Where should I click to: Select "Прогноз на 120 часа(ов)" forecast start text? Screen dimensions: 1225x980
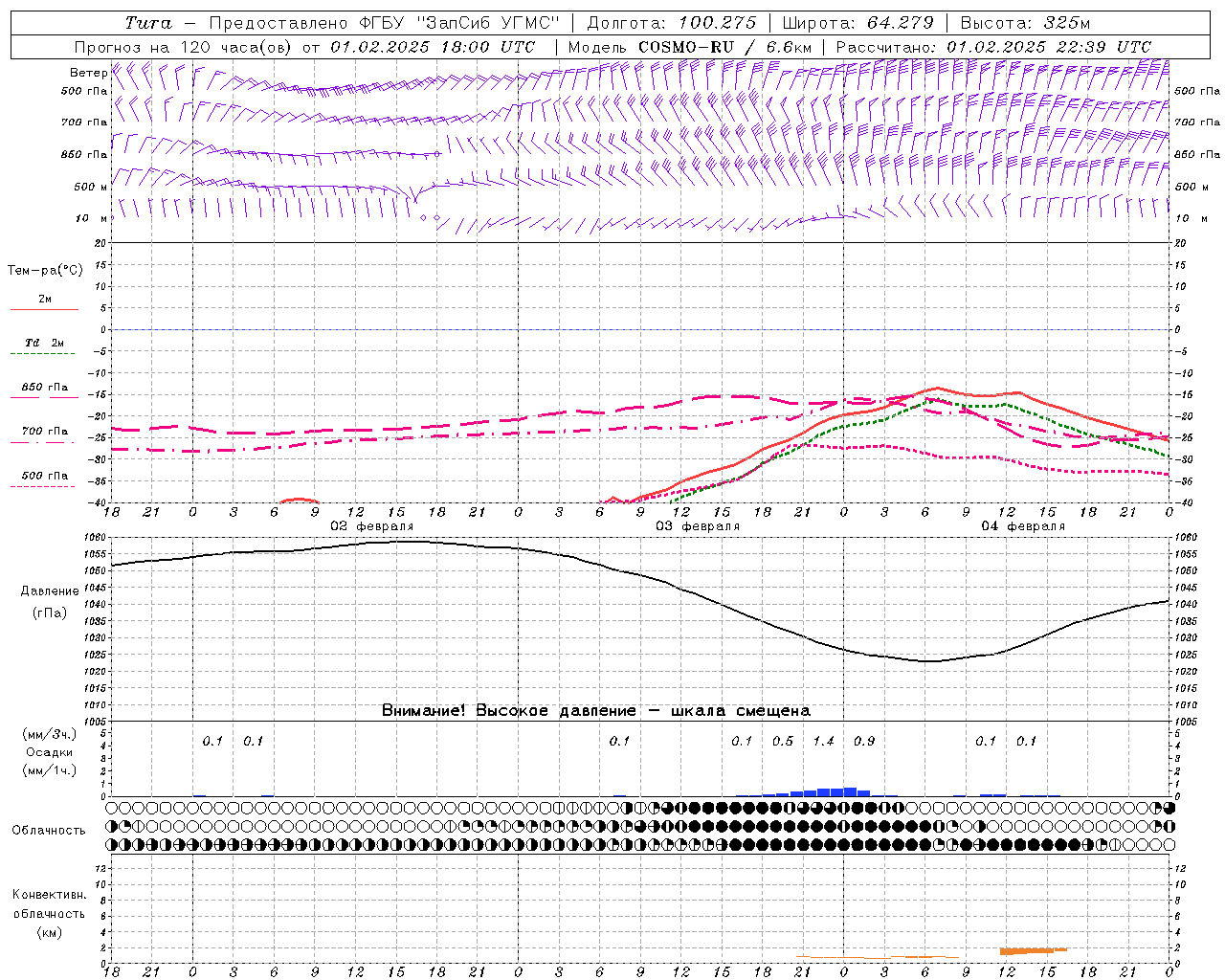click(184, 47)
